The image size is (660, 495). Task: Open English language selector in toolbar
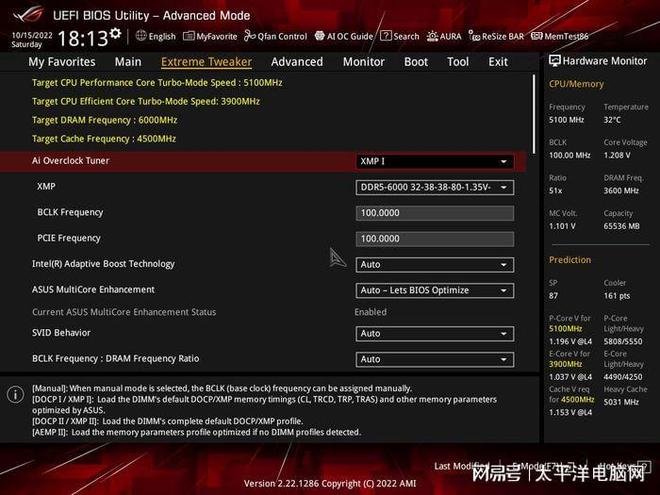pos(155,36)
